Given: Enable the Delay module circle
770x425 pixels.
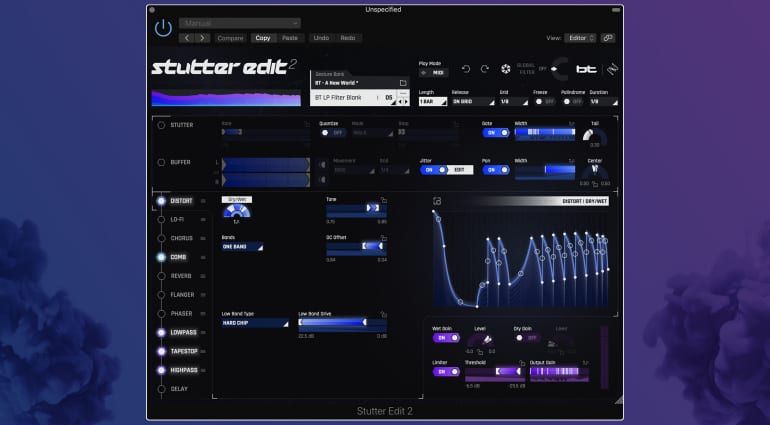Looking at the screenshot, I should (161, 389).
